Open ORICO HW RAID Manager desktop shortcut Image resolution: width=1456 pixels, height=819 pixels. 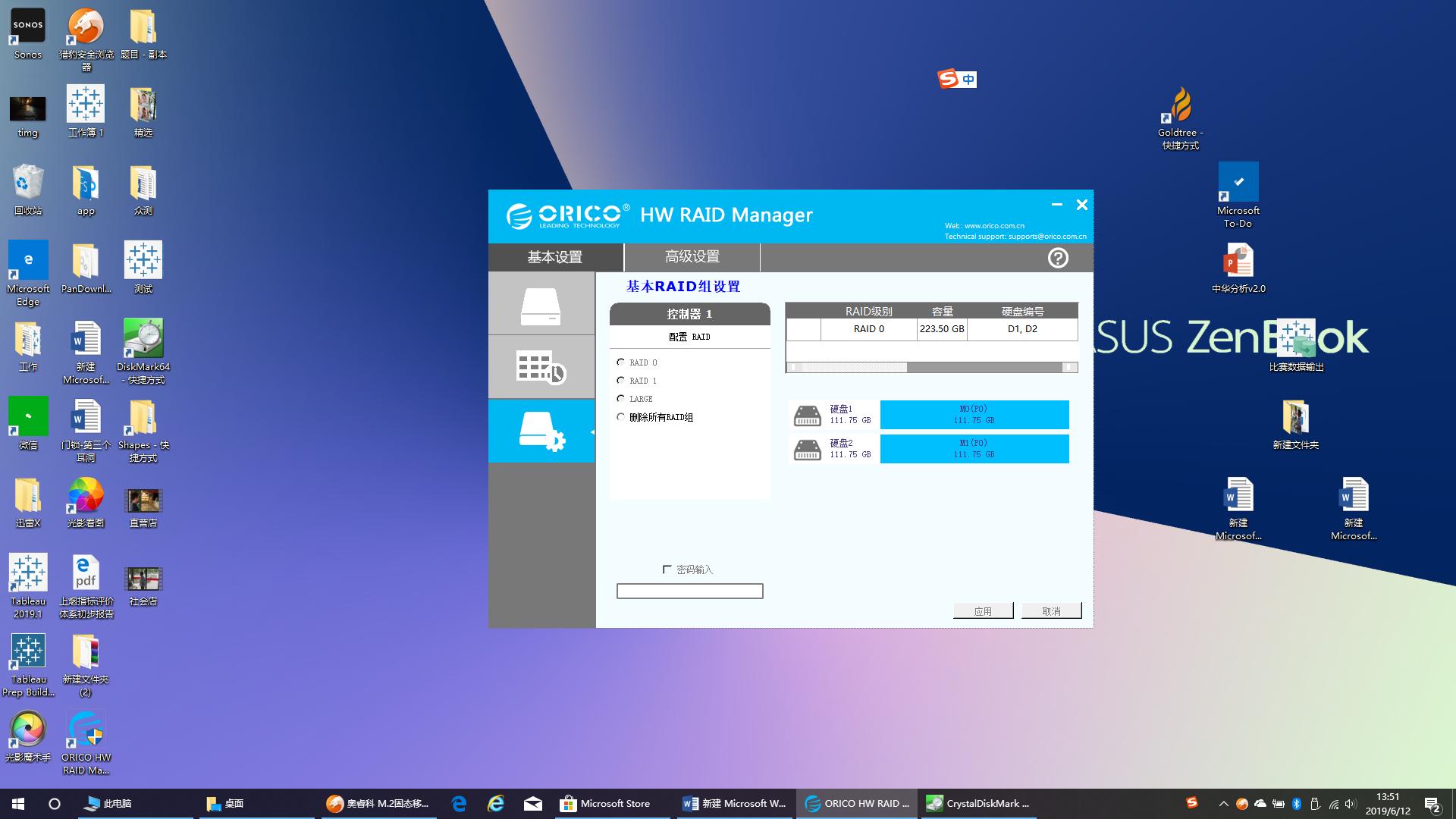(85, 732)
